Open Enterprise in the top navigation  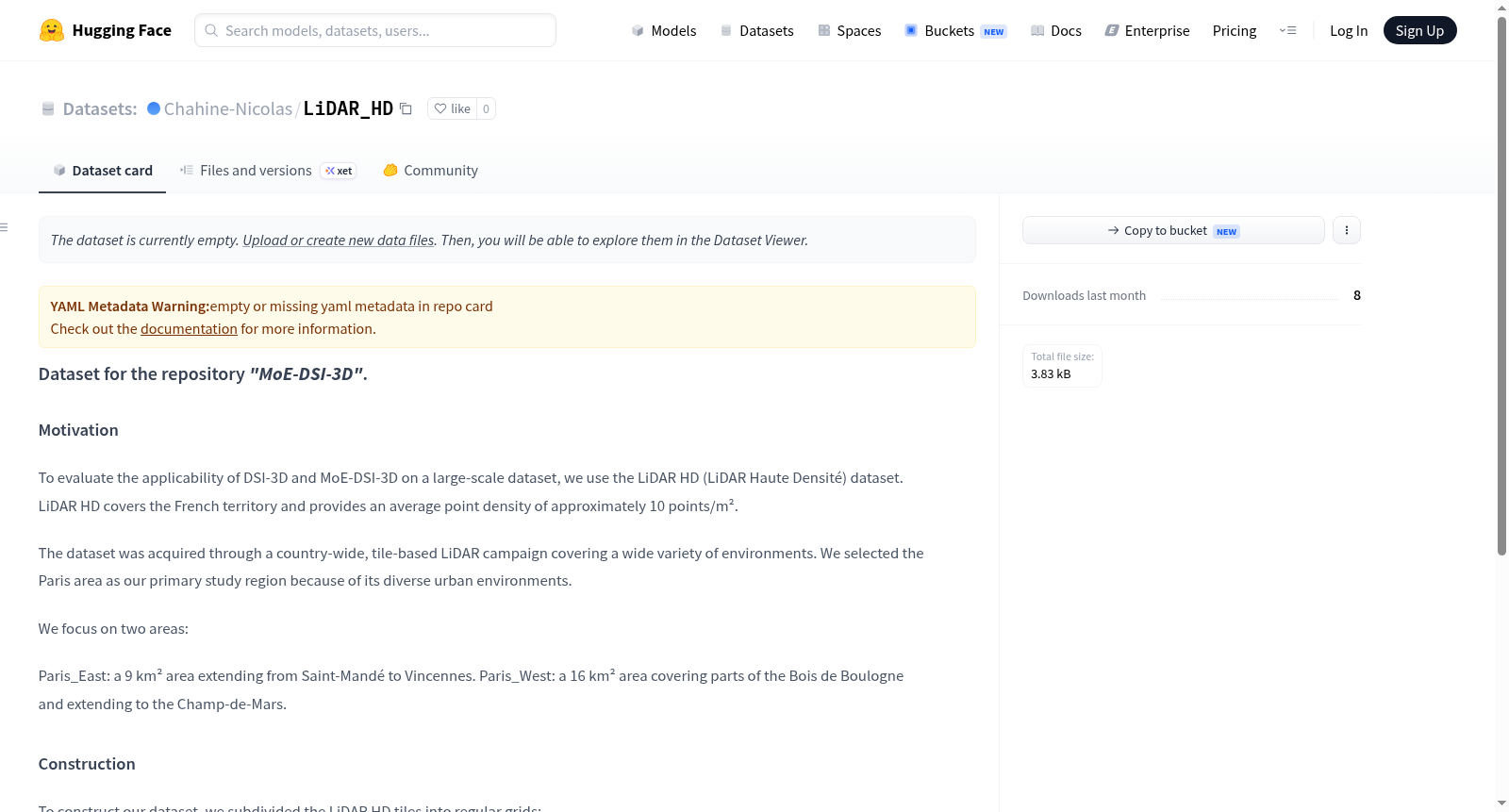1147,30
